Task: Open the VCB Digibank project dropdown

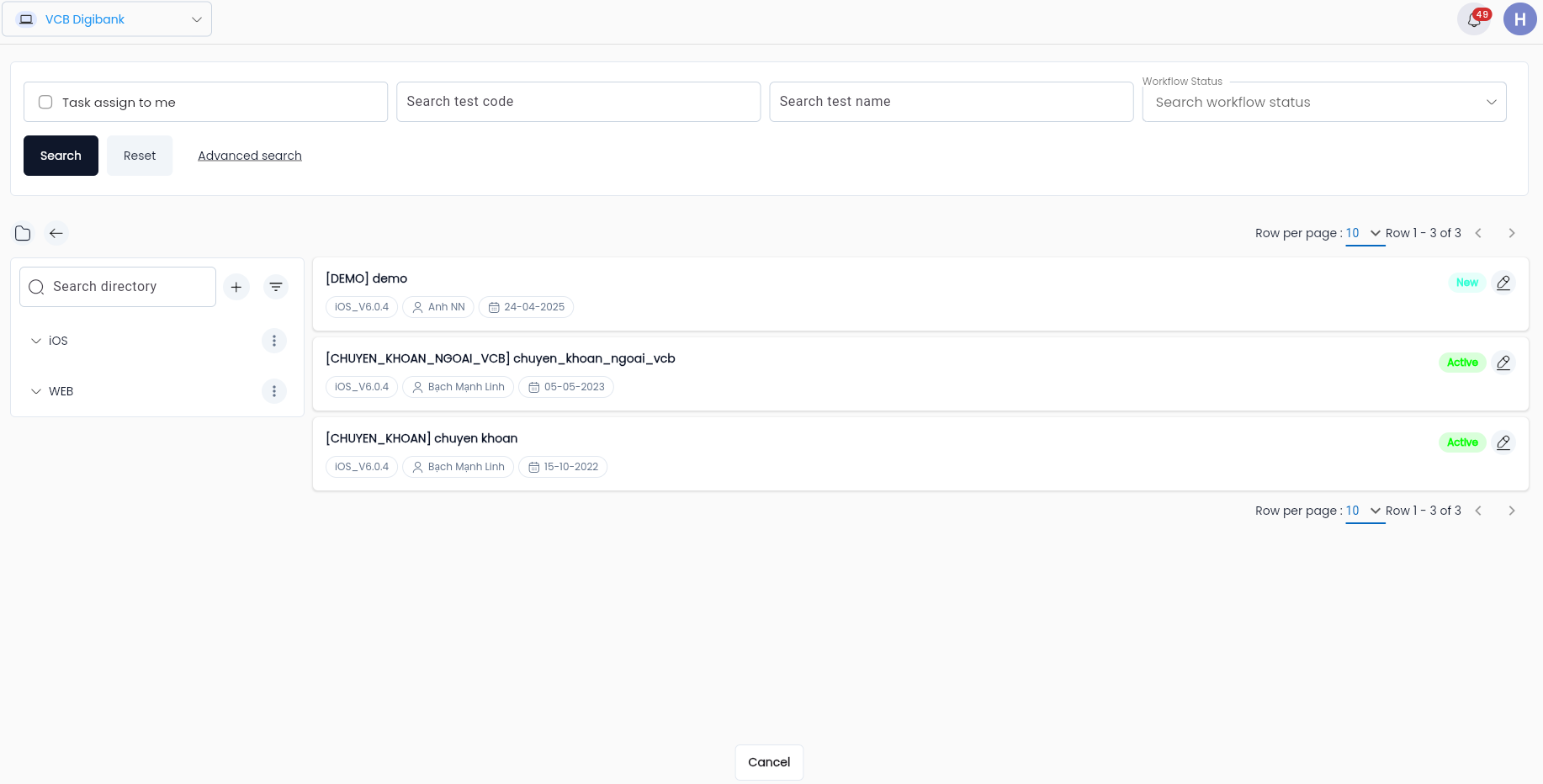Action: pyautogui.click(x=107, y=19)
